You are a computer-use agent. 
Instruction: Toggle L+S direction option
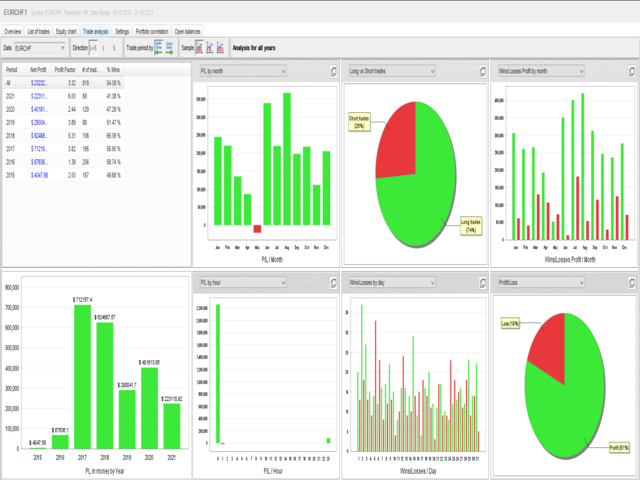click(94, 47)
